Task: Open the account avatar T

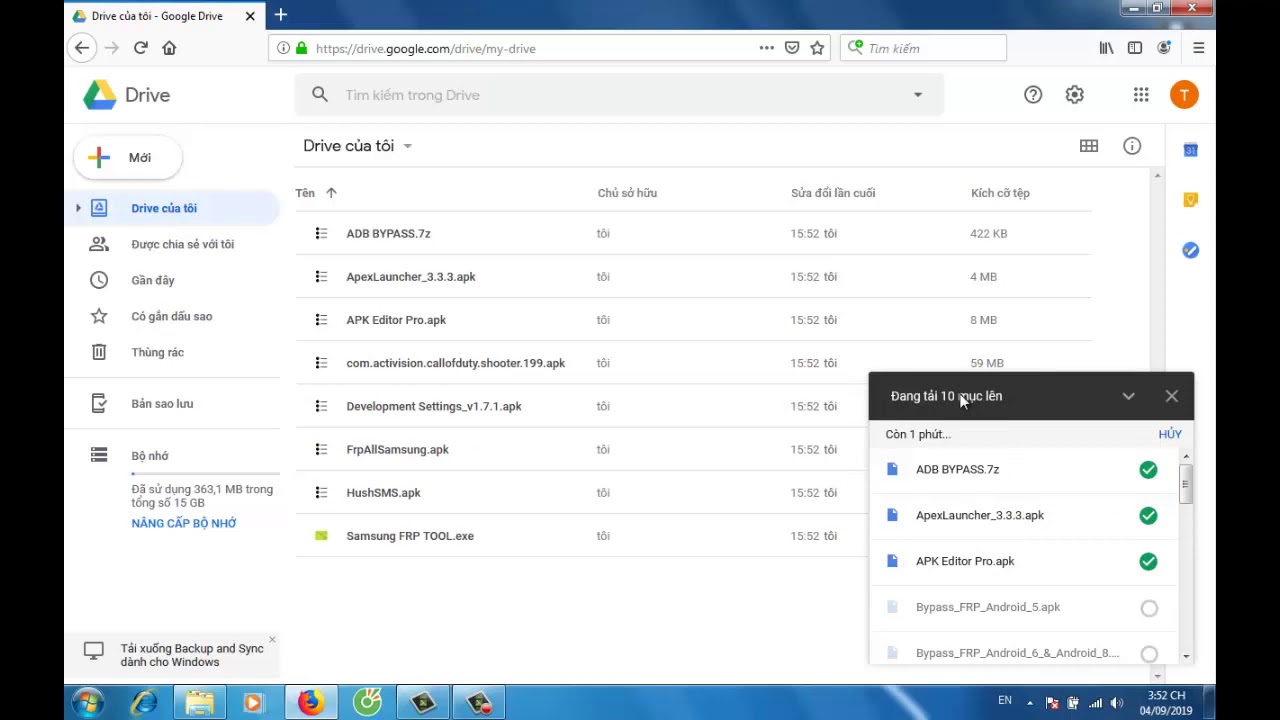Action: 1184,95
